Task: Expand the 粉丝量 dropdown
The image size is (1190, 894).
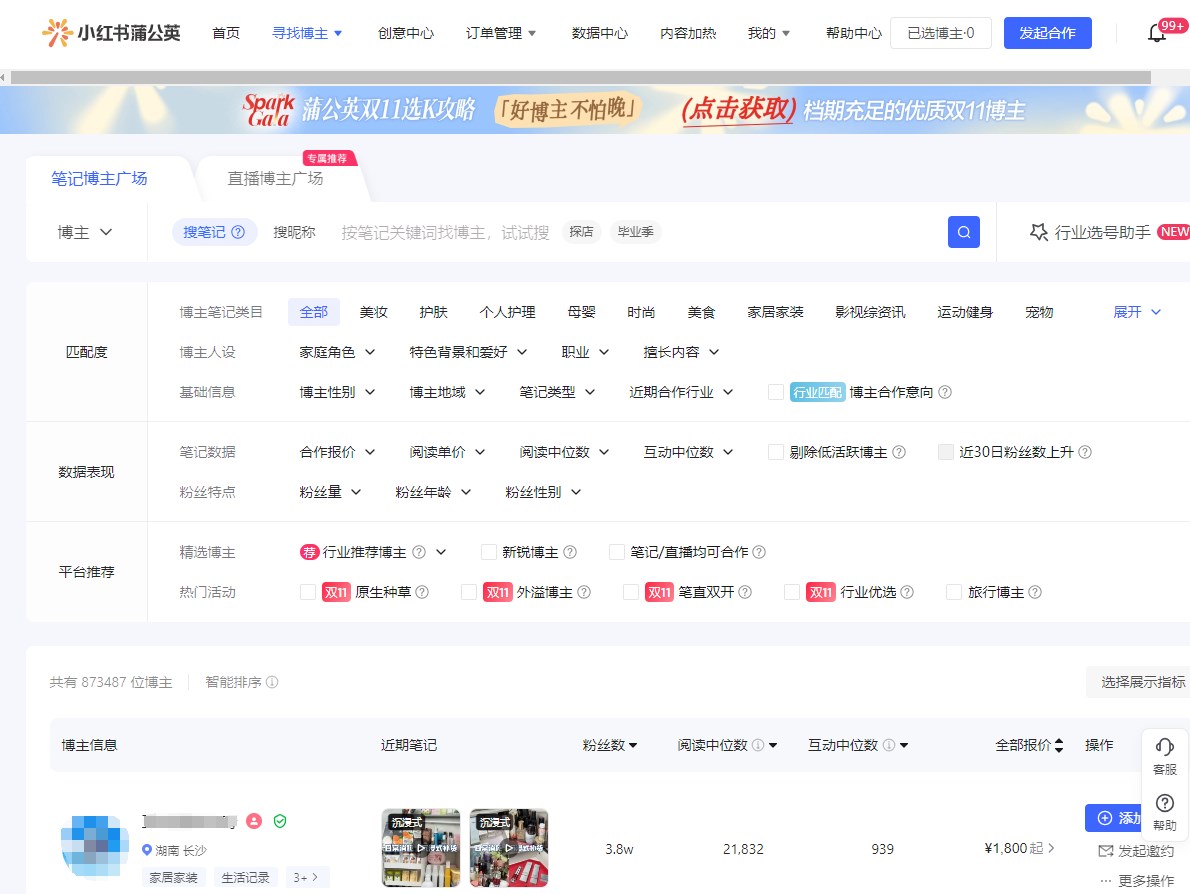Action: coord(330,492)
